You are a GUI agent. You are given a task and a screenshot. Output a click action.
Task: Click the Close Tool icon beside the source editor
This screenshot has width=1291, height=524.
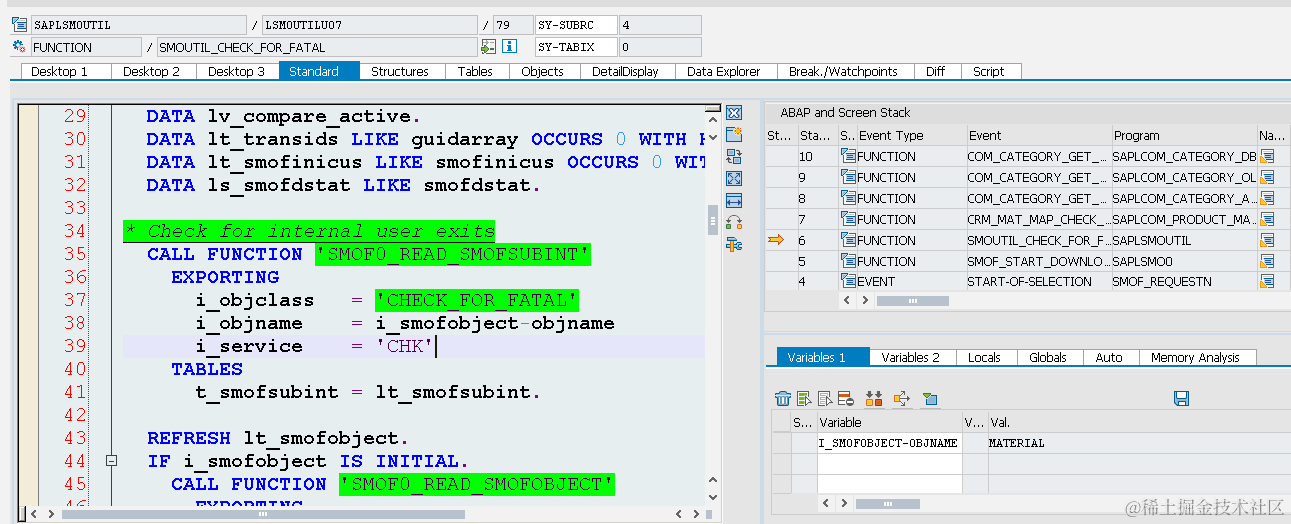(x=733, y=113)
